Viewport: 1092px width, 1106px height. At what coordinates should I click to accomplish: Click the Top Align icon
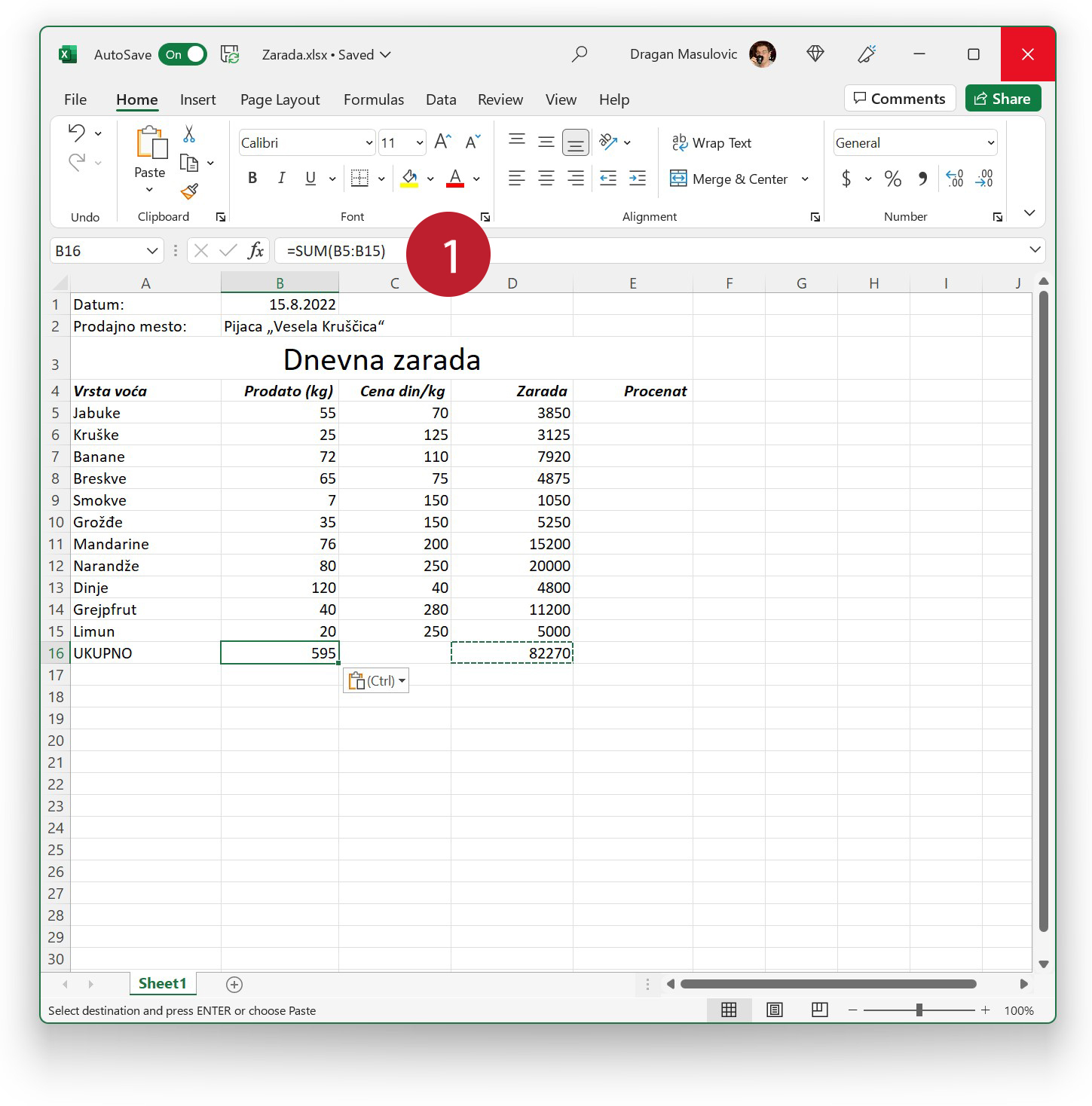517,142
